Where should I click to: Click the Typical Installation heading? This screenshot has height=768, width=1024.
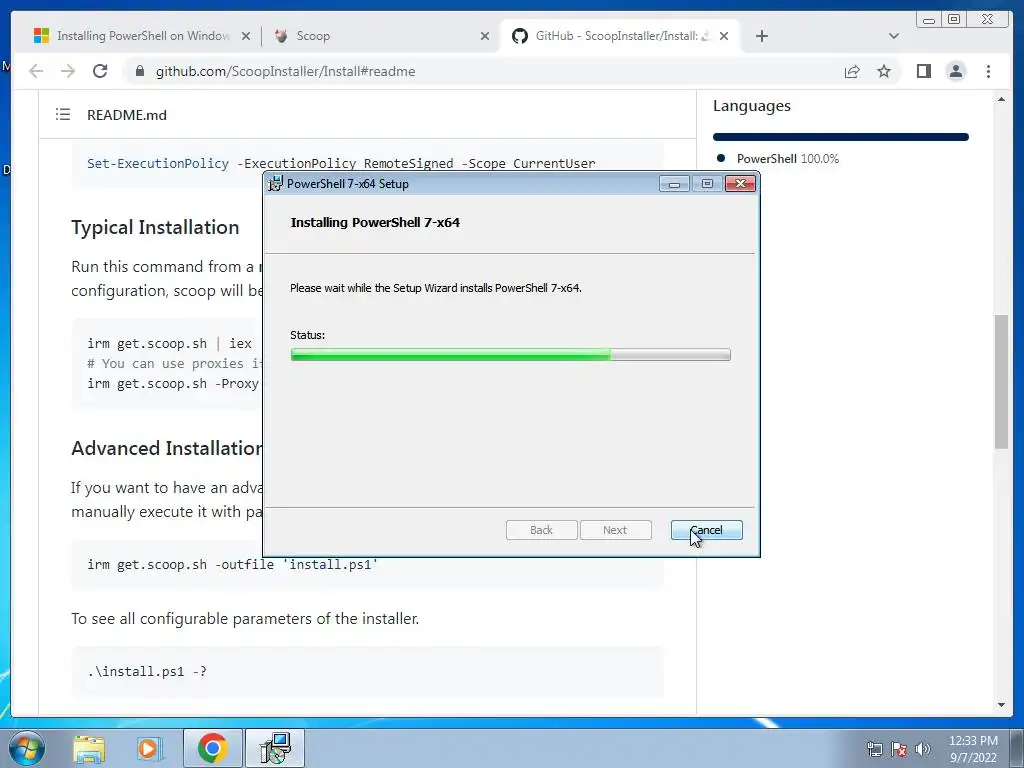click(155, 227)
